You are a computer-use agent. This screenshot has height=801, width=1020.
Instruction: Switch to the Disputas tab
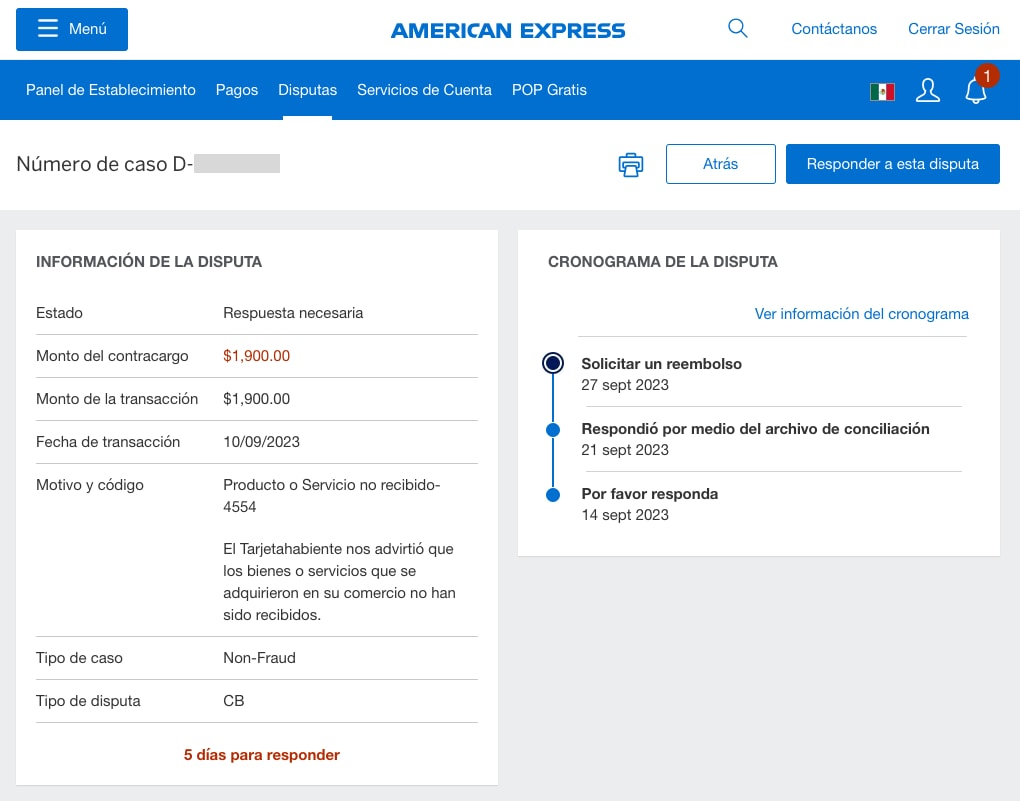click(307, 90)
